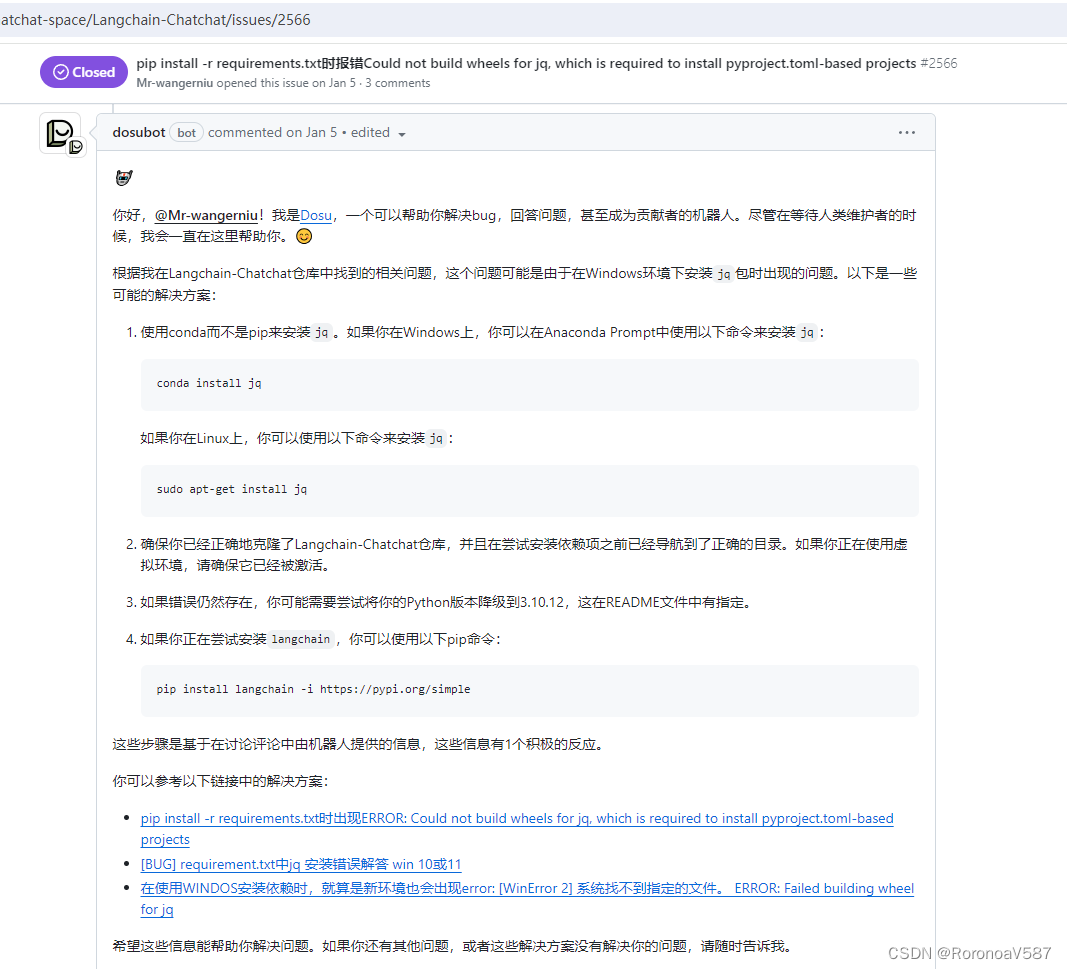Expand the edited history dropdown arrow
Viewport: 1067px width, 969px height.
point(402,134)
